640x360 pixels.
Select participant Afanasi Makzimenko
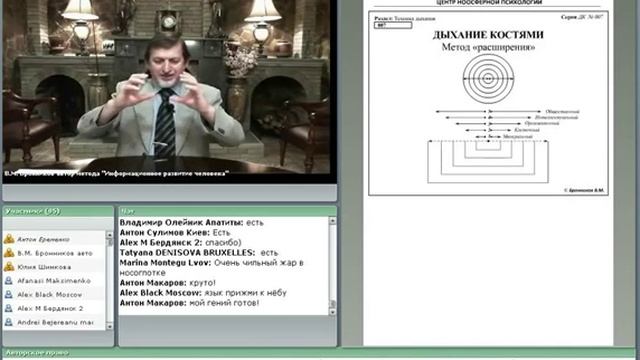[54, 281]
